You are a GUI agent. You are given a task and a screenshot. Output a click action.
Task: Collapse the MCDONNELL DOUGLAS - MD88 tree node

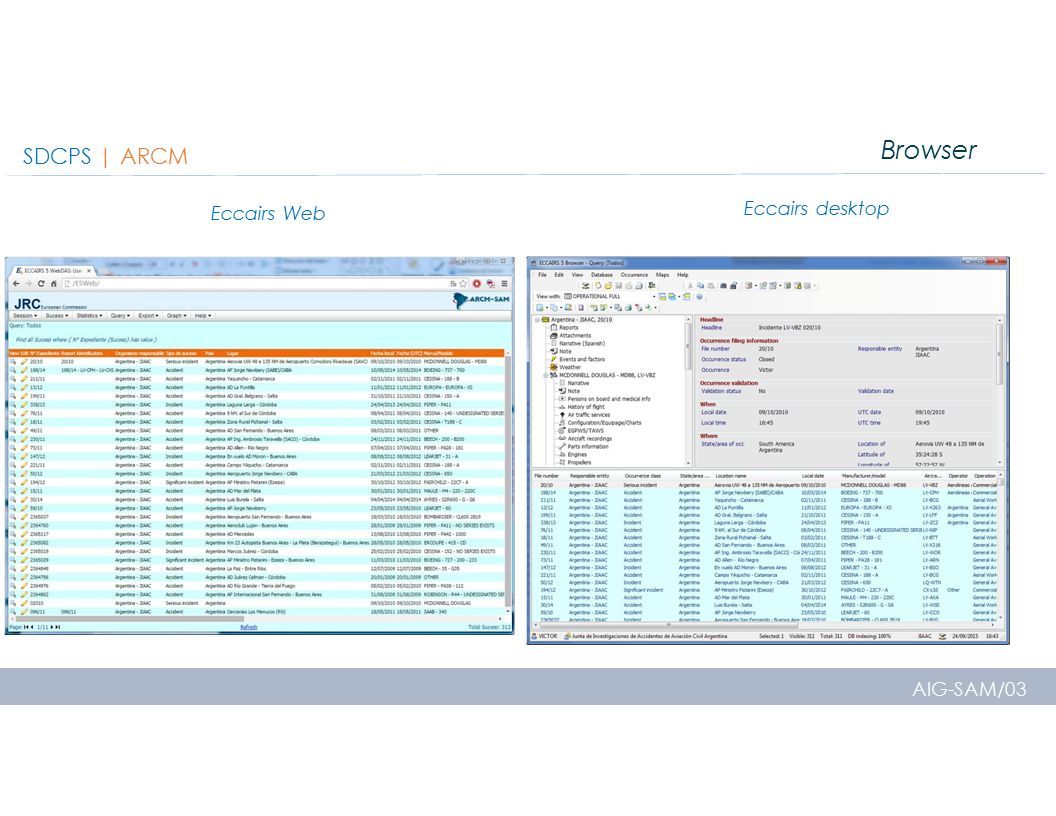pos(546,375)
